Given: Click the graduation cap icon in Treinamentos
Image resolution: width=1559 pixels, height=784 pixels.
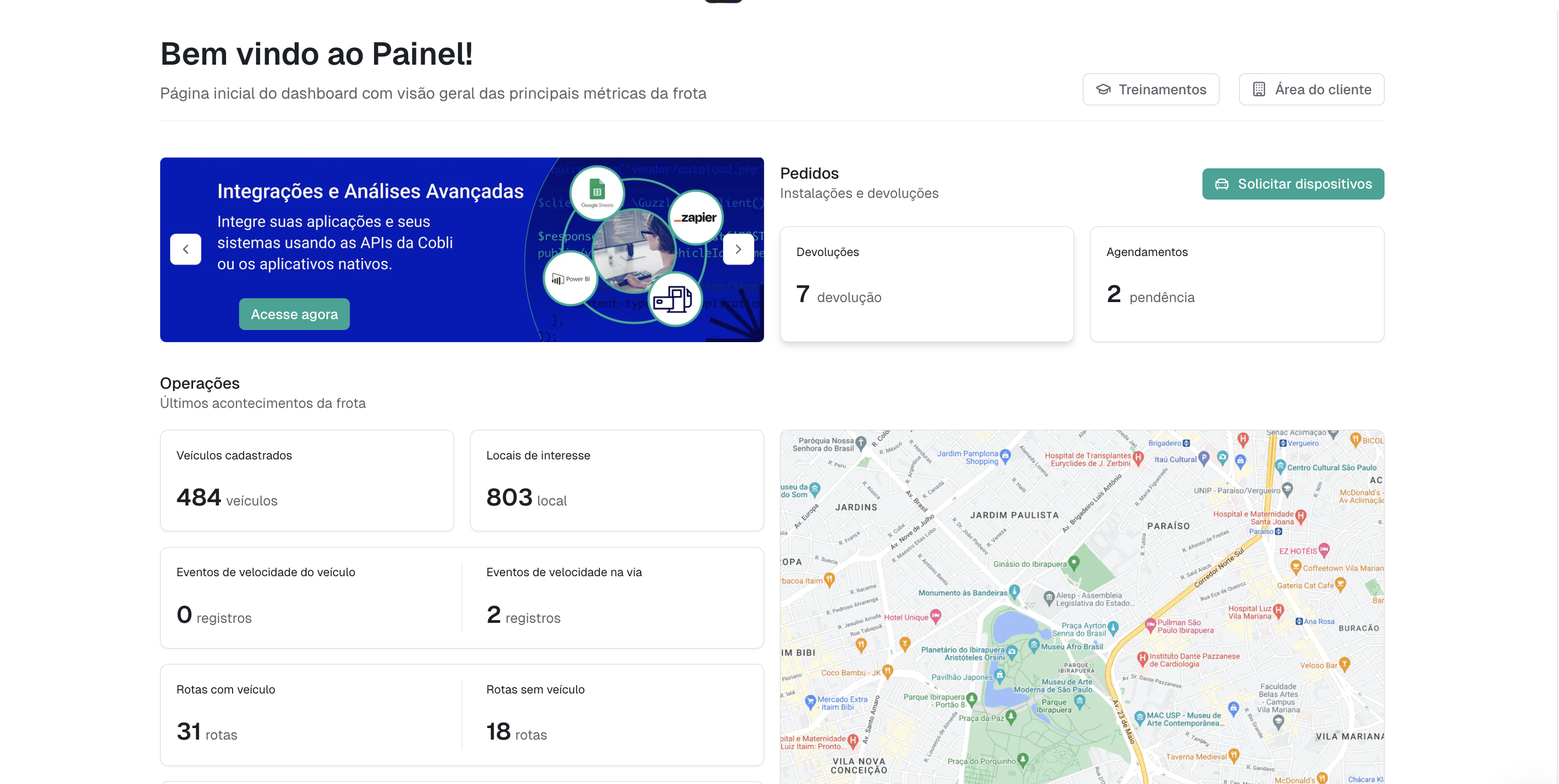Looking at the screenshot, I should [1103, 89].
